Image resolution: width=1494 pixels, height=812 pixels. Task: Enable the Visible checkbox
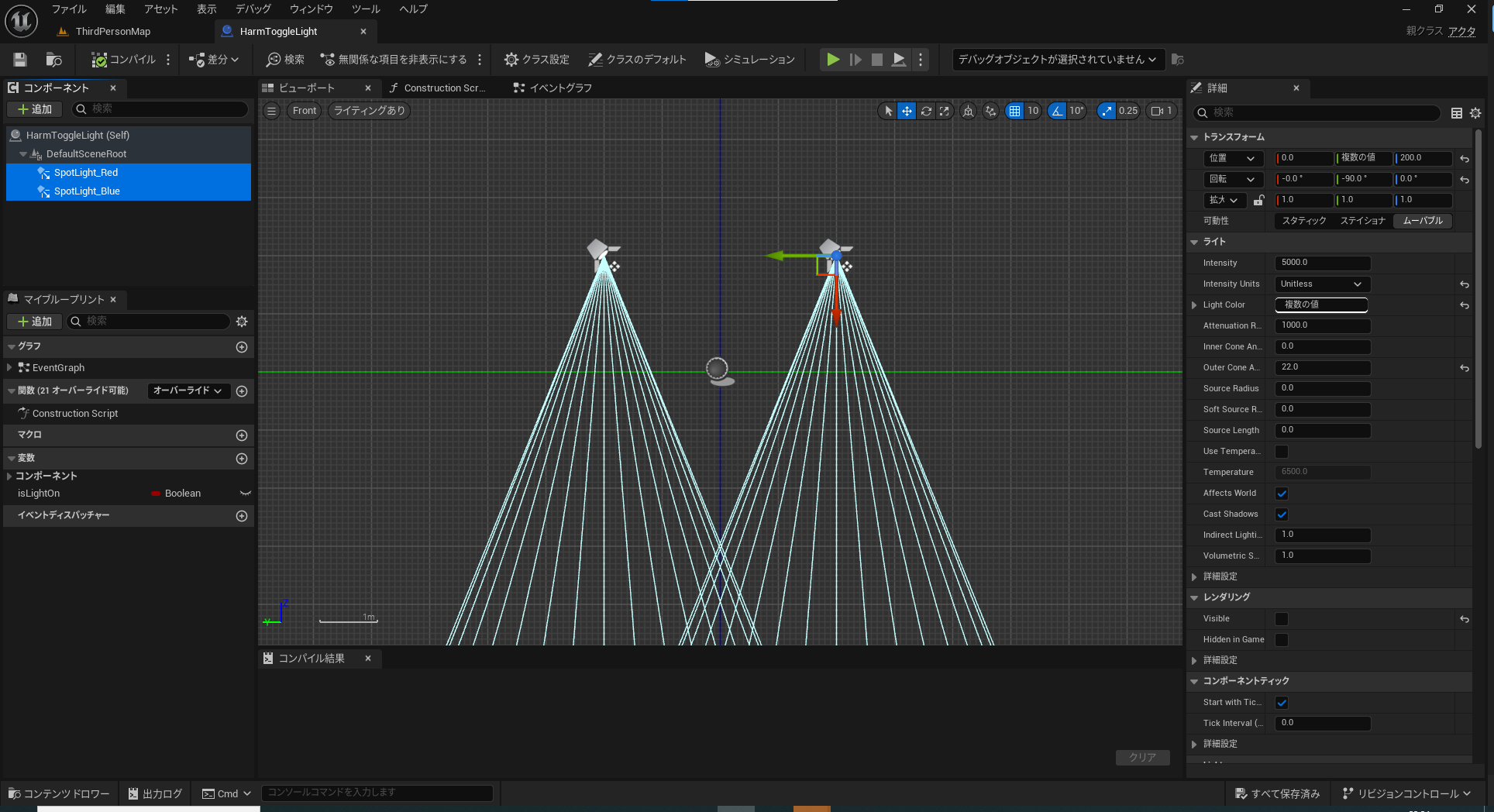point(1282,619)
